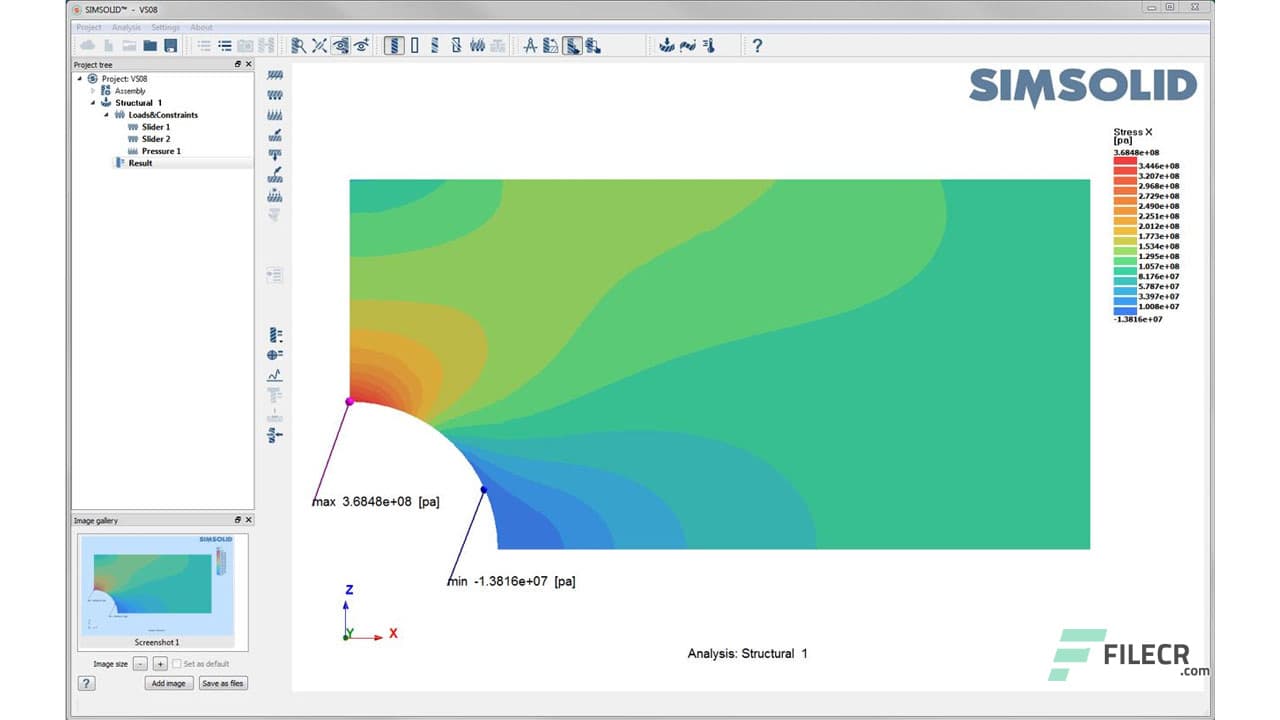
Task: Expand the Assembly tree node
Action: coord(93,91)
